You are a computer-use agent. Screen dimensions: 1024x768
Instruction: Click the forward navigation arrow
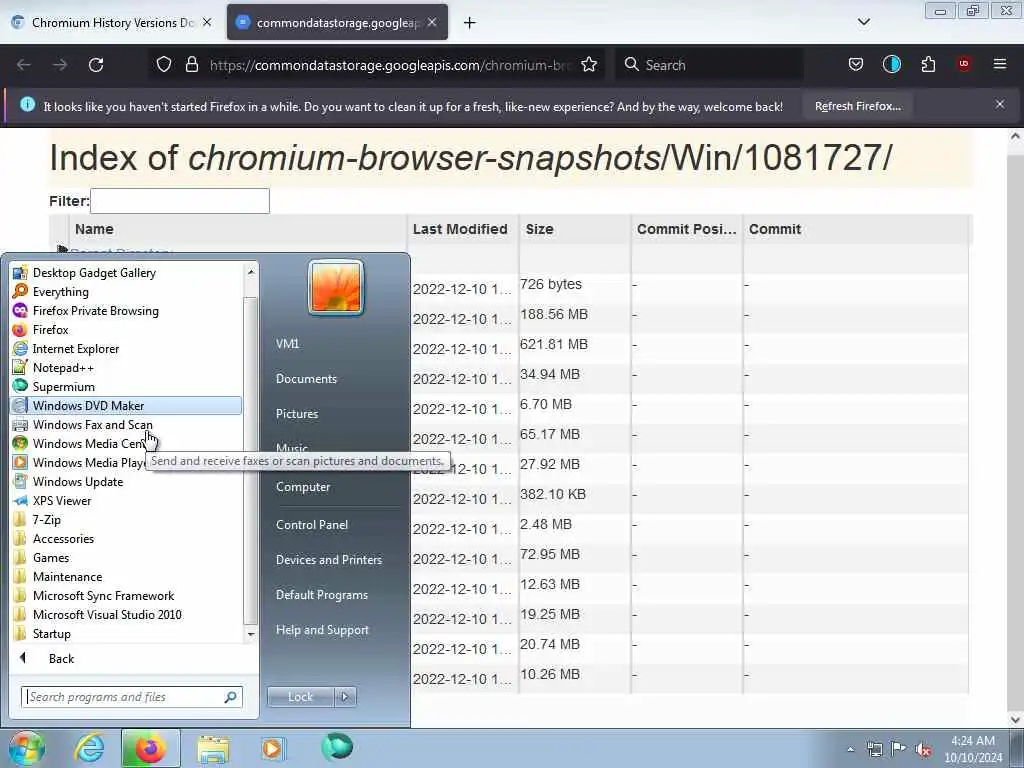pyautogui.click(x=60, y=65)
